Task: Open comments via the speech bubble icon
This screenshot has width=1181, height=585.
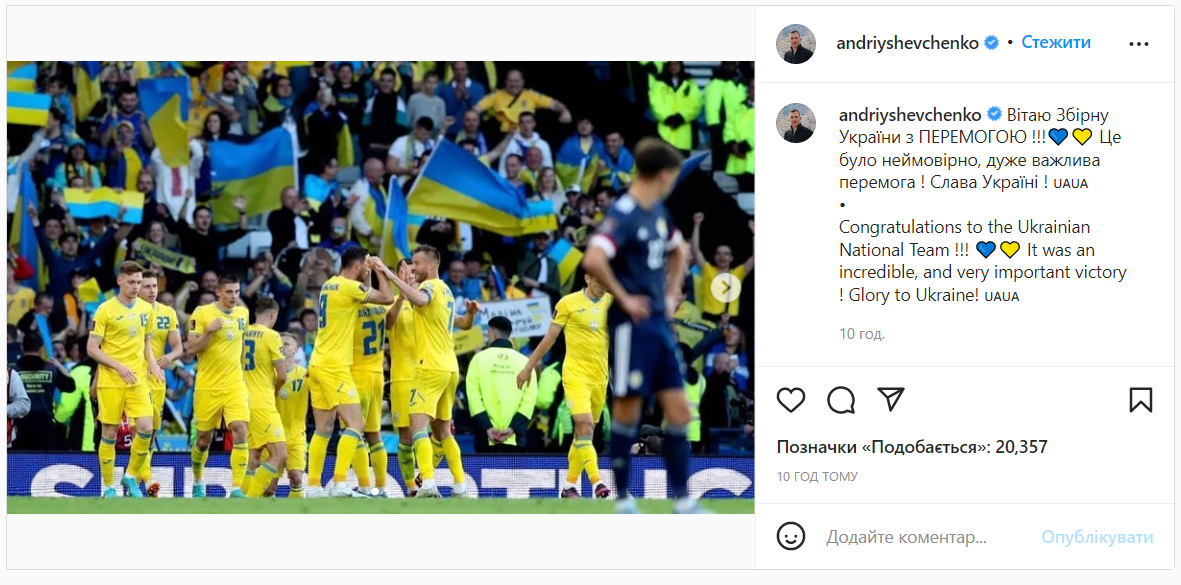Action: coord(841,400)
